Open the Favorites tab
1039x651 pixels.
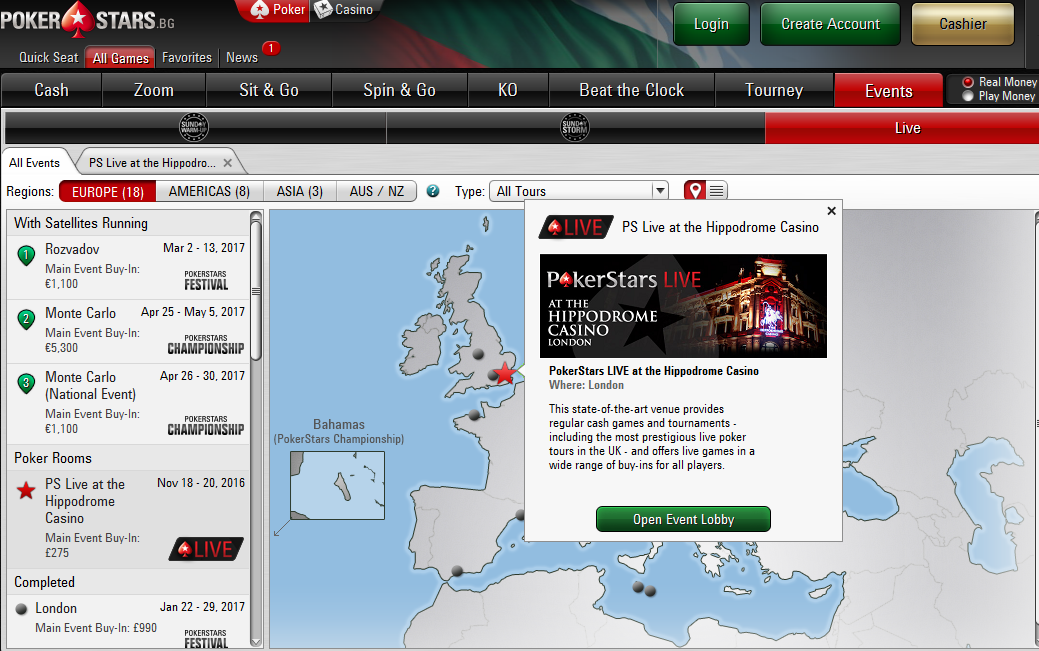pyautogui.click(x=187, y=58)
